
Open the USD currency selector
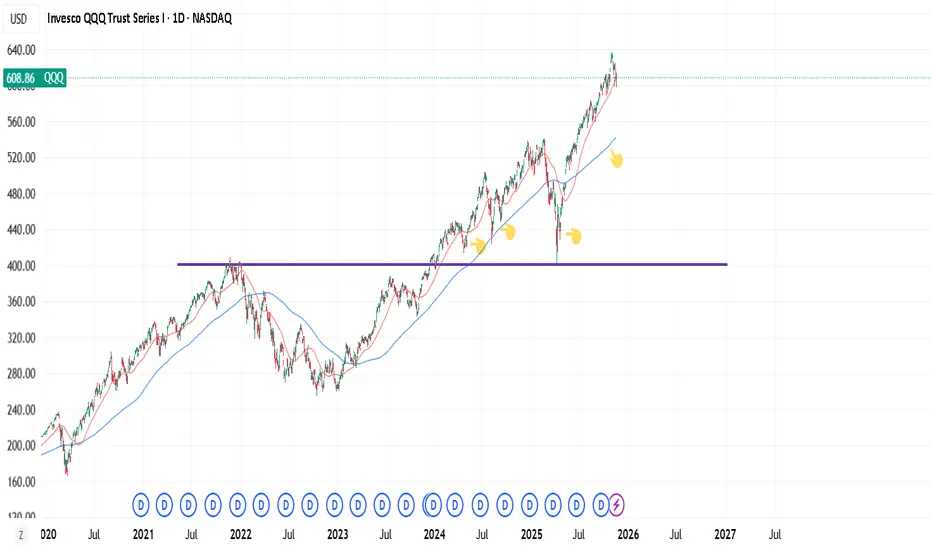click(x=19, y=19)
